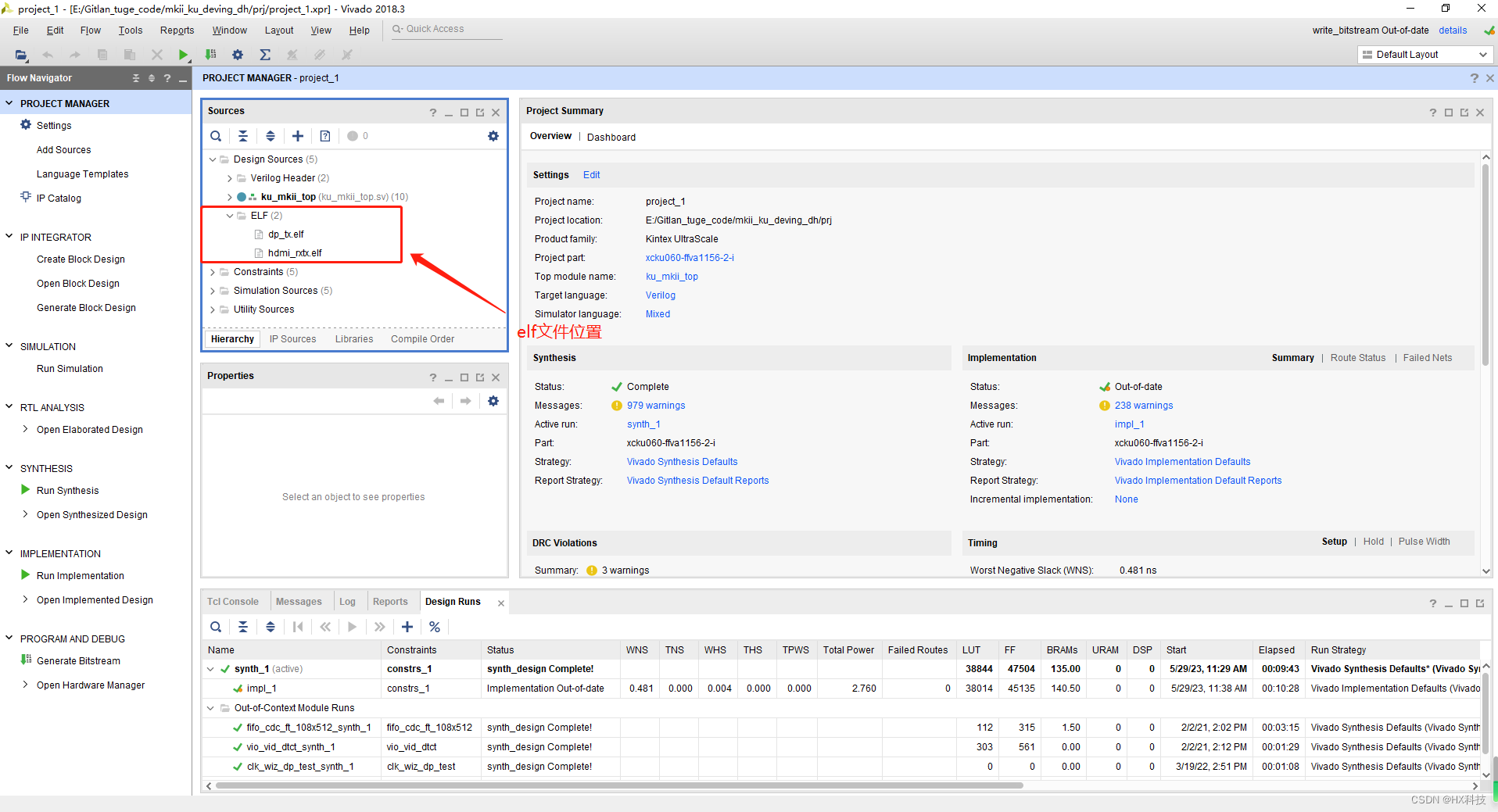Select hdmi_rxtx.elf file in Sources
This screenshot has width=1498, height=812.
tap(295, 253)
